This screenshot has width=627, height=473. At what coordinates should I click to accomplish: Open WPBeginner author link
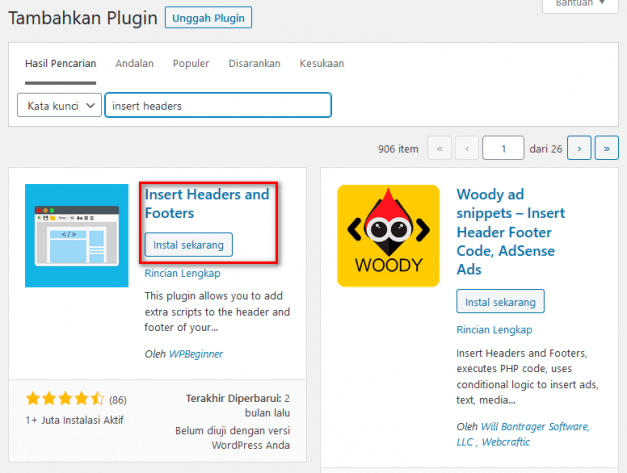(196, 354)
